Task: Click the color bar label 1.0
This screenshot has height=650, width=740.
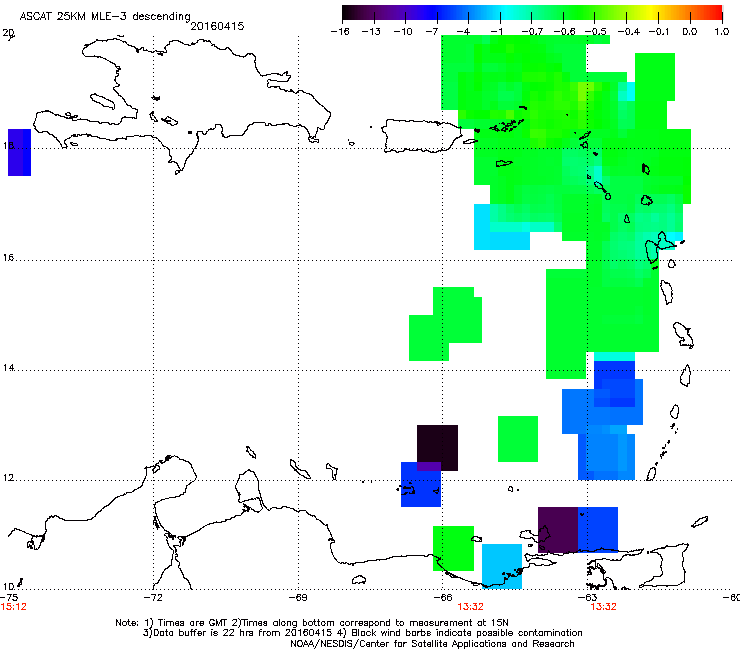Action: pos(722,32)
